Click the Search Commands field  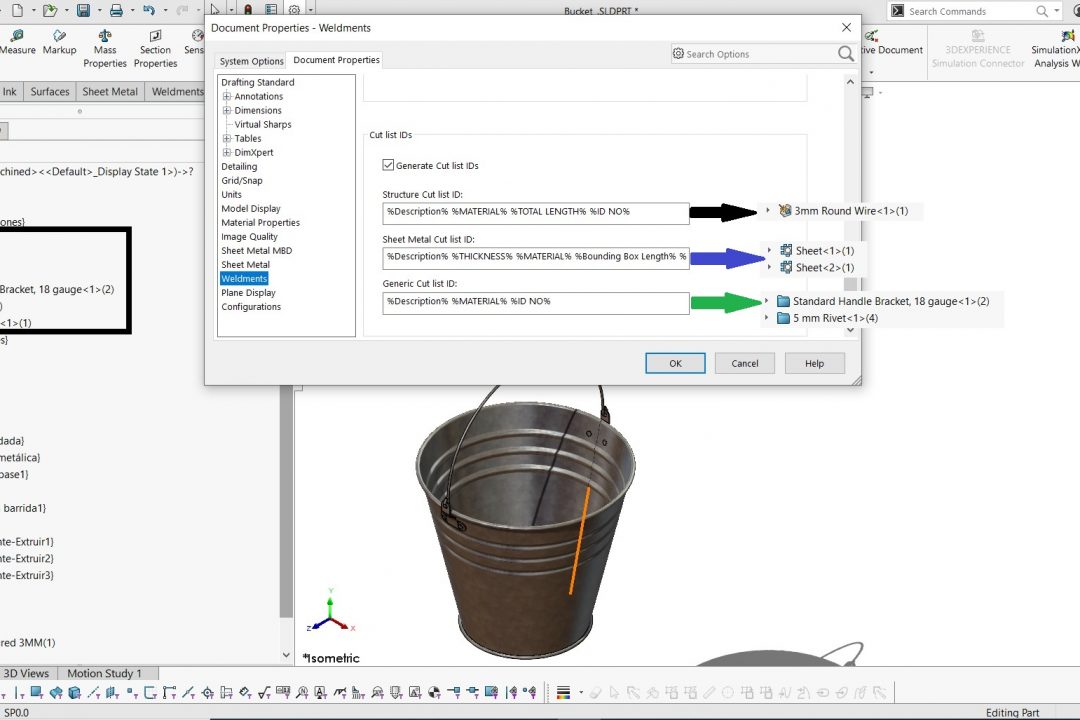point(962,11)
